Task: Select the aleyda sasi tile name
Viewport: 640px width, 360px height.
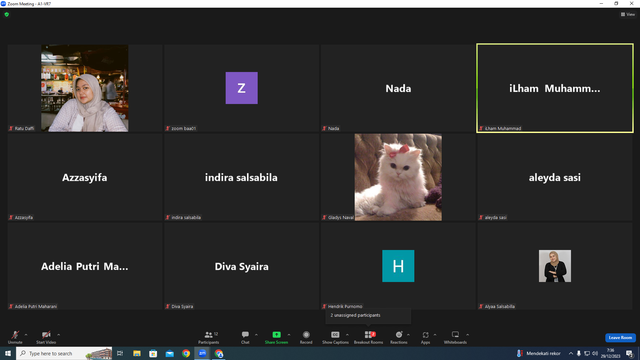Action: [555, 178]
